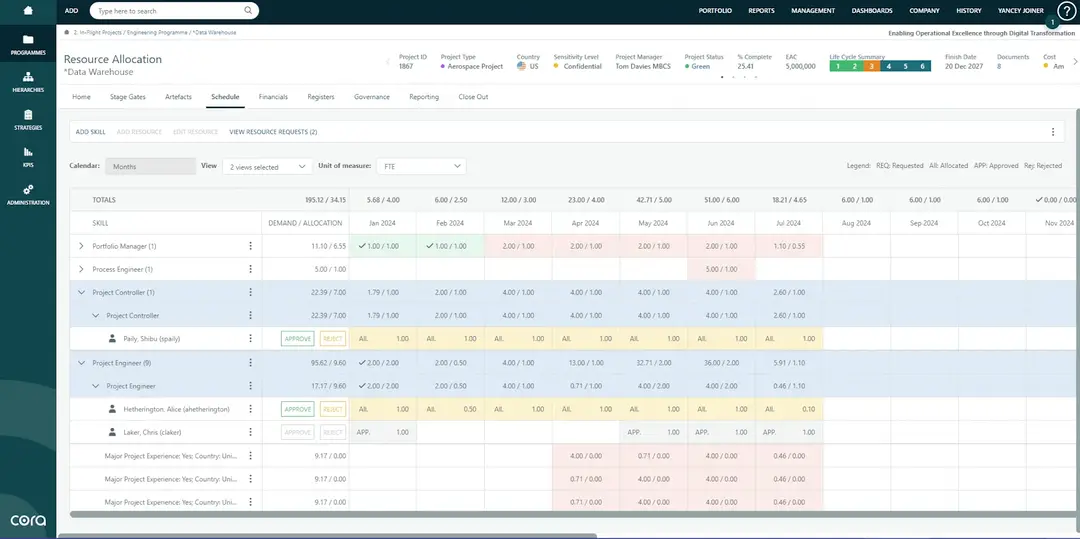Click View Resource Requests (2)
This screenshot has height=539, width=1080.
tap(273, 132)
